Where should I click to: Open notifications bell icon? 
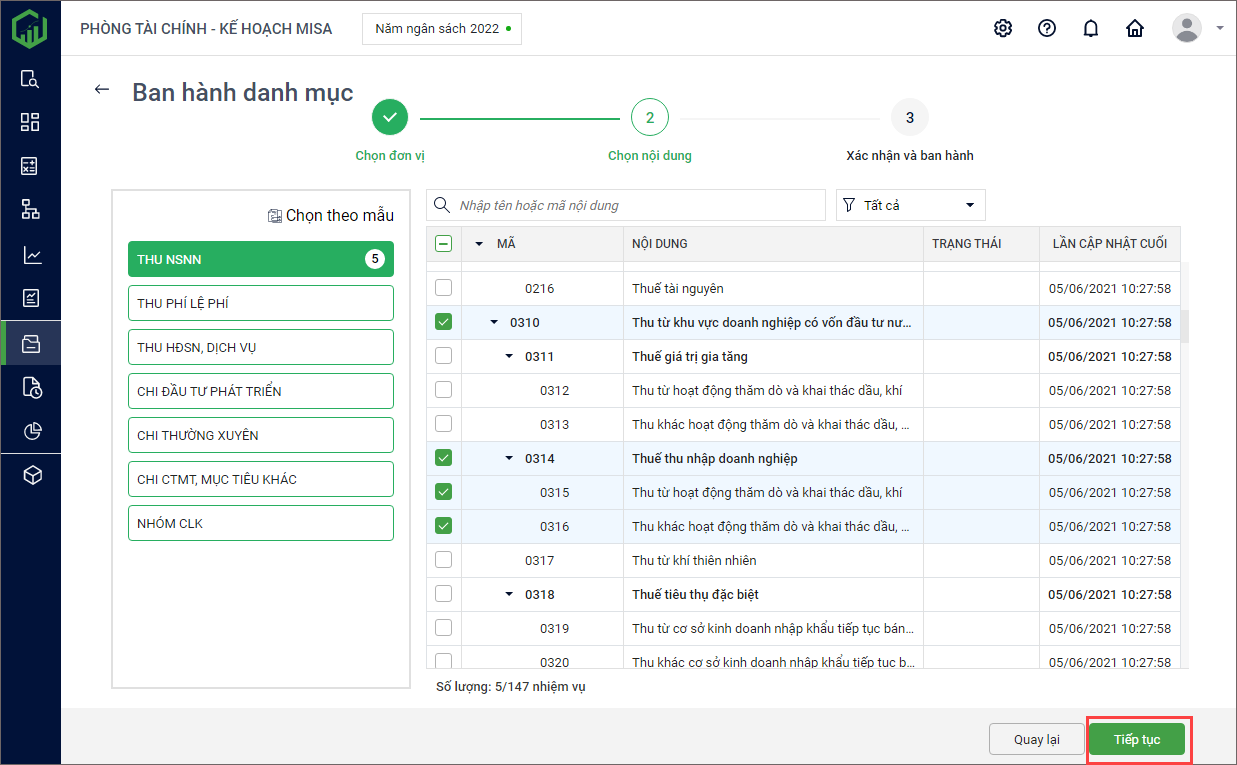coord(1091,28)
